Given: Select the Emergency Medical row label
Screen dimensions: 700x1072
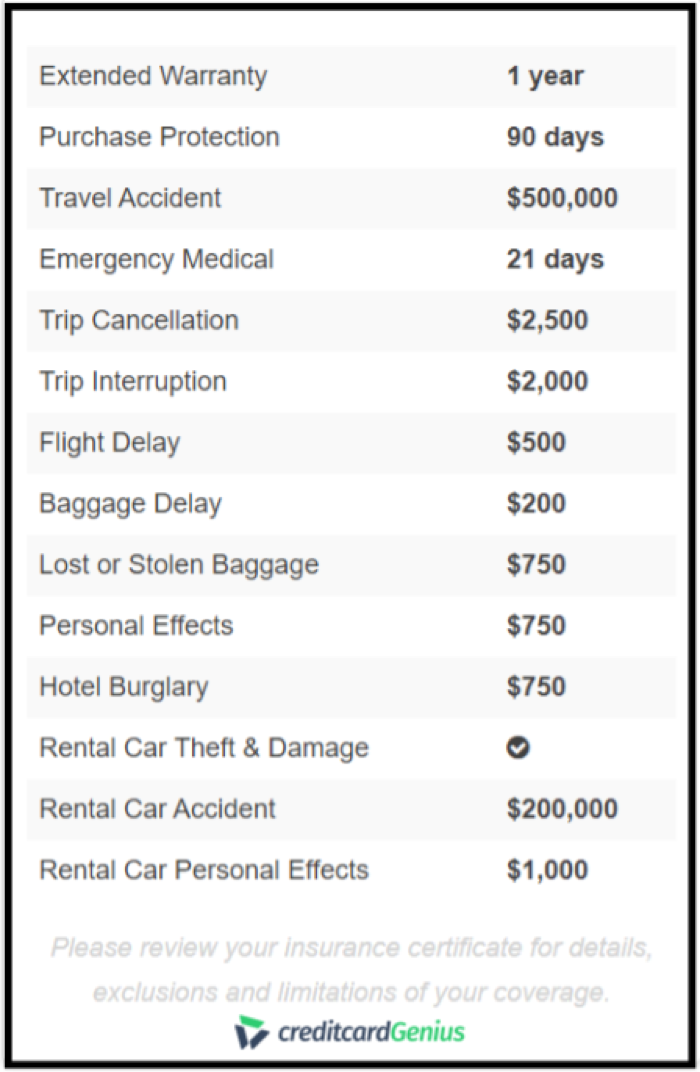Looking at the screenshot, I should click(x=157, y=260).
